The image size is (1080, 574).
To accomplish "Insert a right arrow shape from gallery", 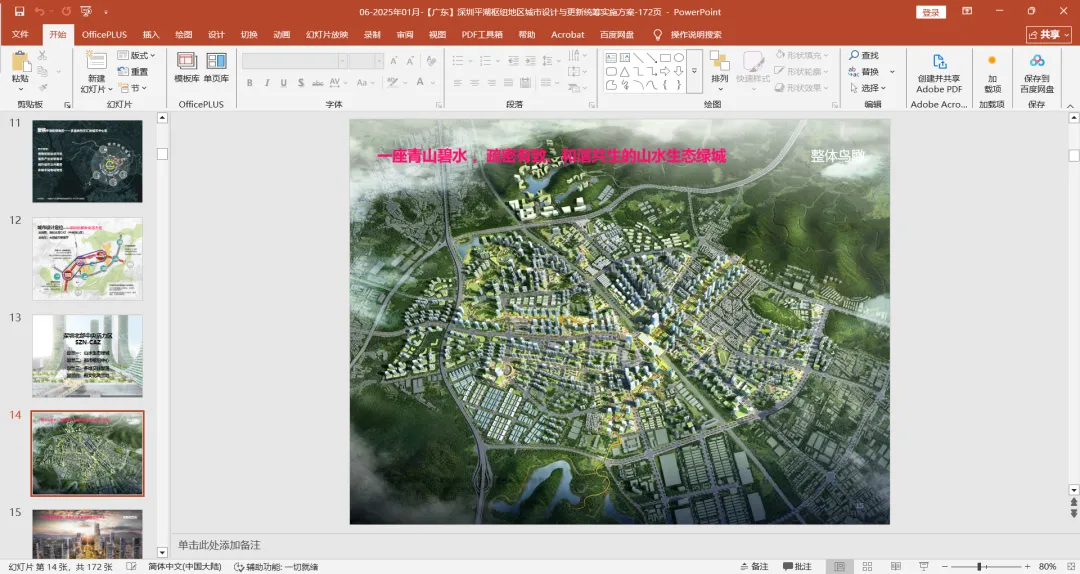I will (665, 71).
